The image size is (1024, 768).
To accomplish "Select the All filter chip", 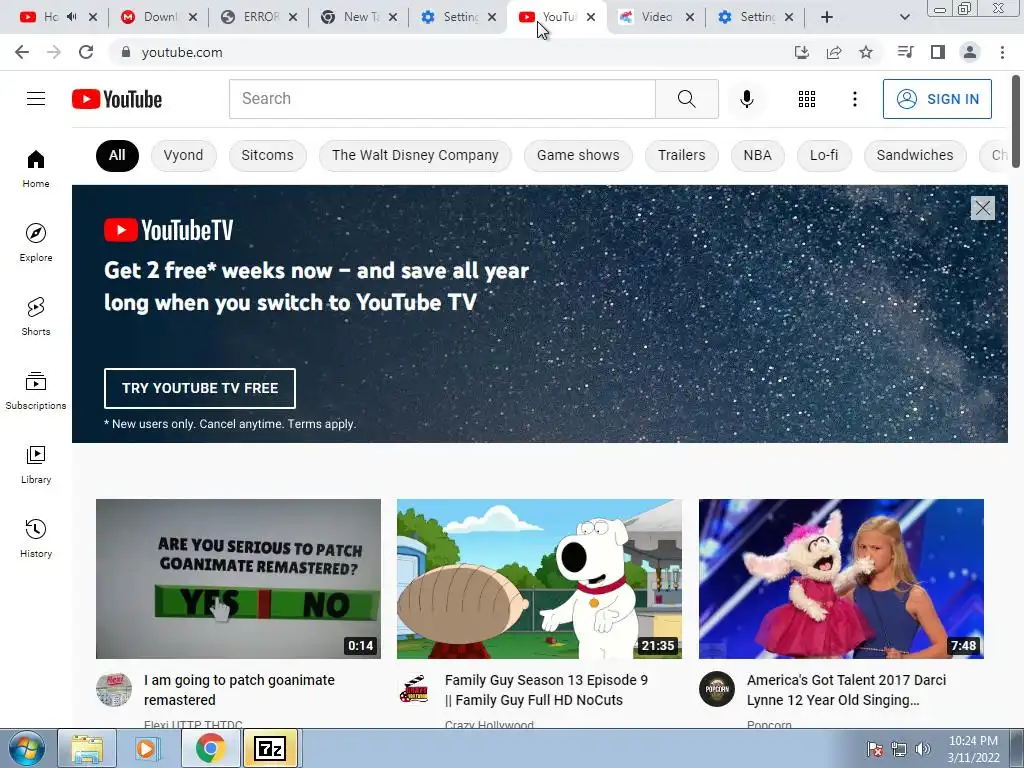I will coord(117,155).
